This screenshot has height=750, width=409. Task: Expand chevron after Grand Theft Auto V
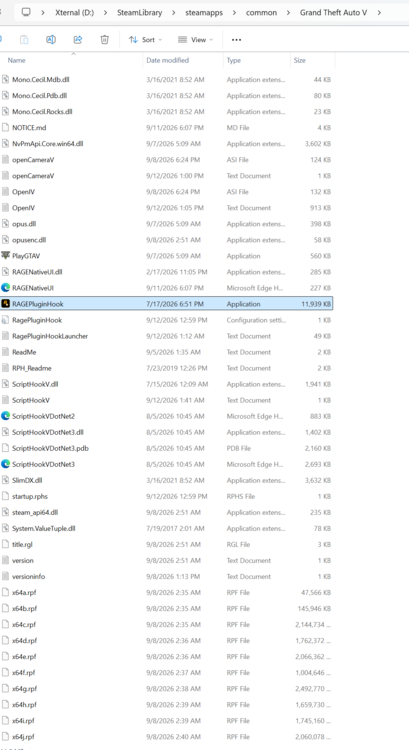tap(379, 12)
